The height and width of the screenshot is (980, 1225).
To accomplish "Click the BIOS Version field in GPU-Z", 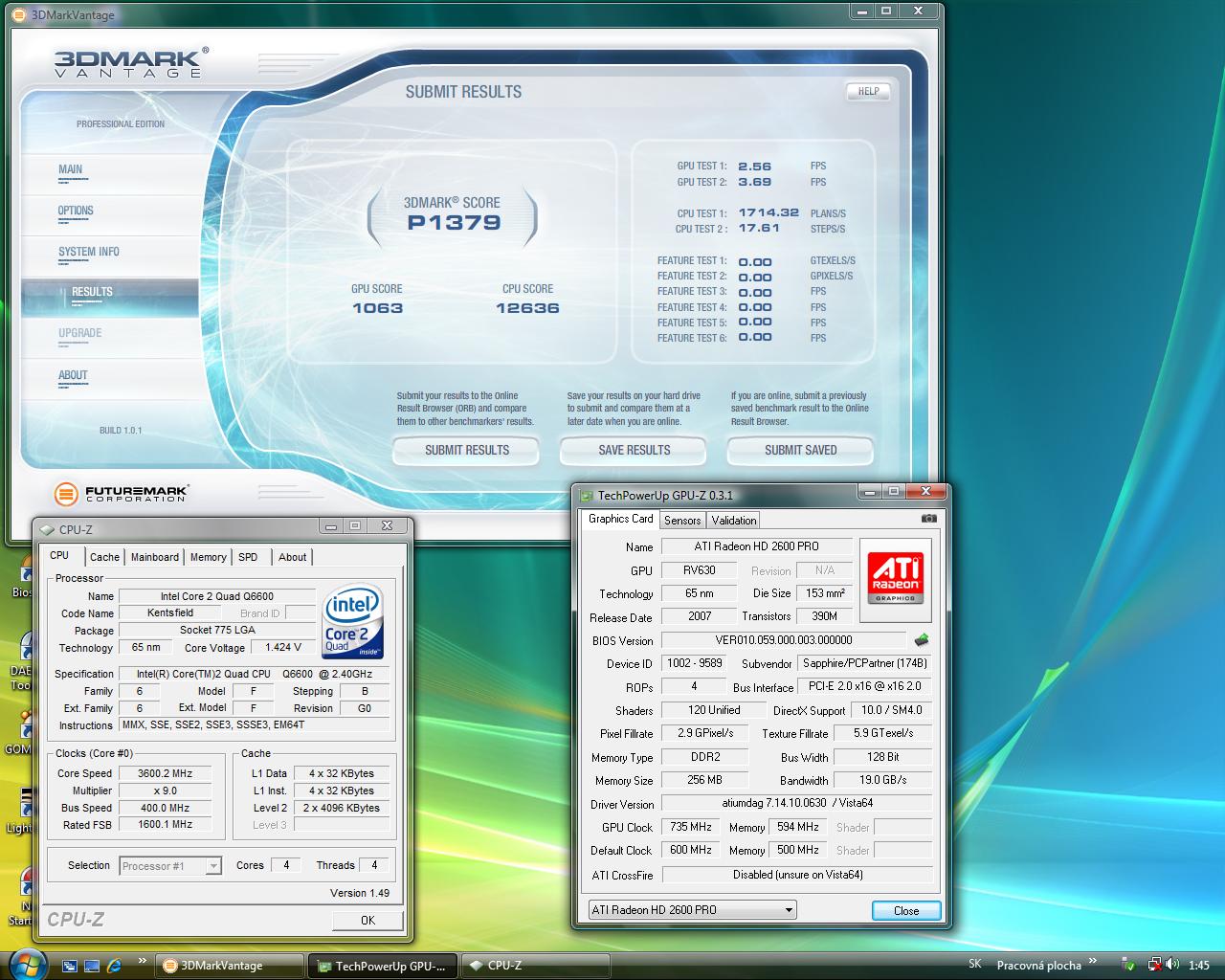I will point(784,640).
